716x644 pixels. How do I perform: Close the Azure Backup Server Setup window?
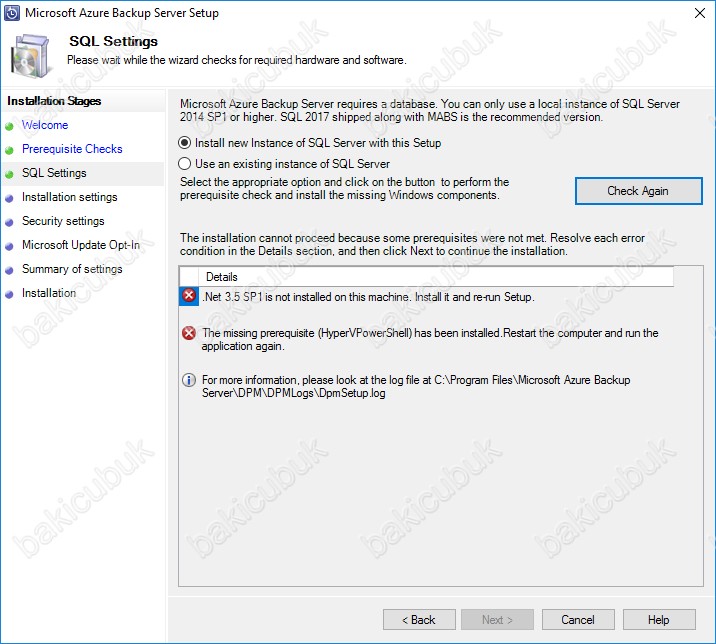coord(700,13)
